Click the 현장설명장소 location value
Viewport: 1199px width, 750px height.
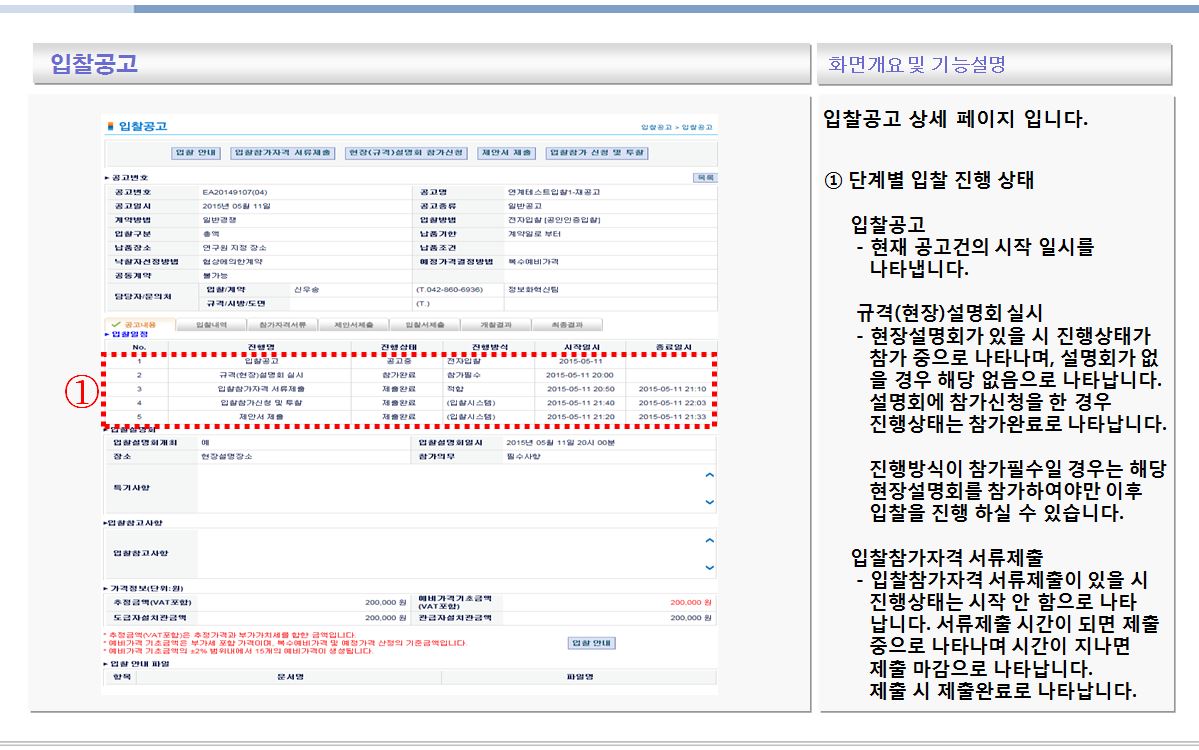(x=226, y=456)
